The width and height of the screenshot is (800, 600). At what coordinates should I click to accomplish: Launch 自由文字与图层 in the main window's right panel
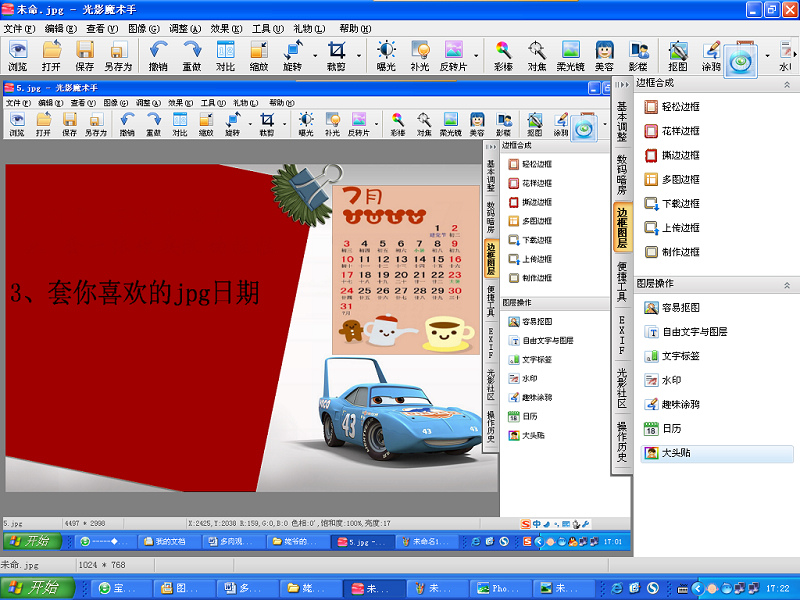point(686,332)
